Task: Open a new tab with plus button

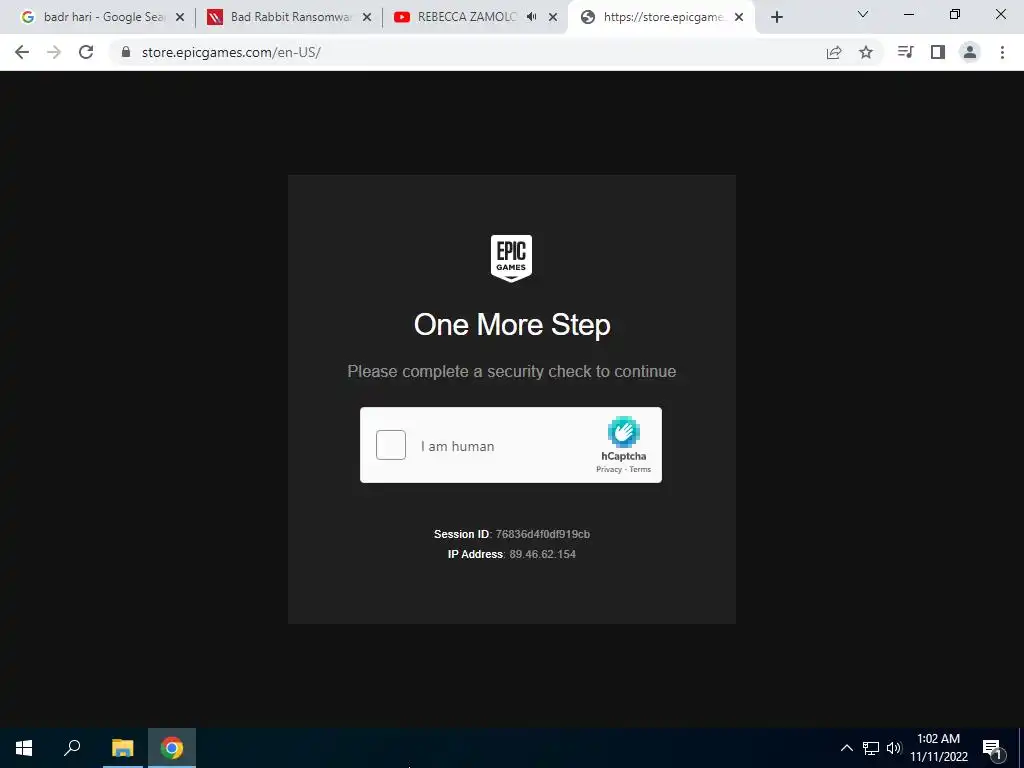Action: tap(776, 18)
